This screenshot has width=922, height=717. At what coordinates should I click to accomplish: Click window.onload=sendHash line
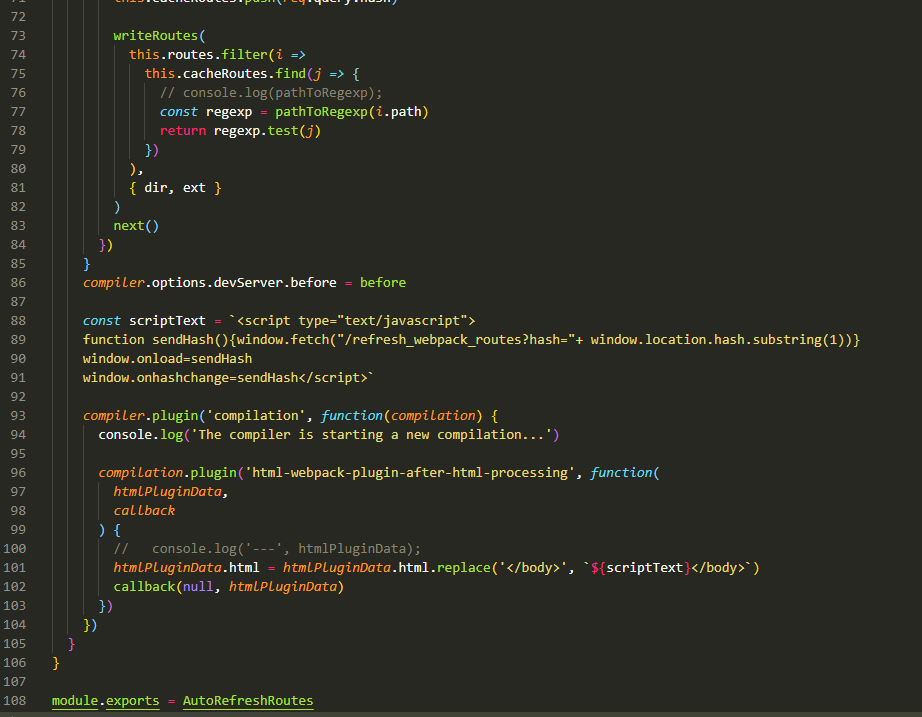click(168, 359)
